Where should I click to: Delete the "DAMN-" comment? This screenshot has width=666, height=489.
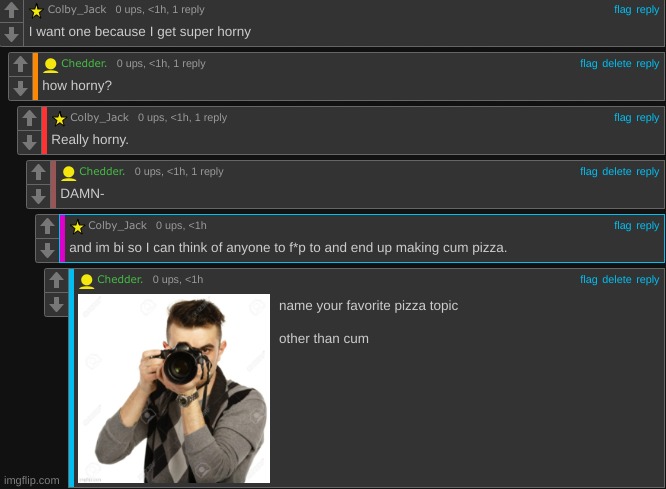[x=616, y=172]
